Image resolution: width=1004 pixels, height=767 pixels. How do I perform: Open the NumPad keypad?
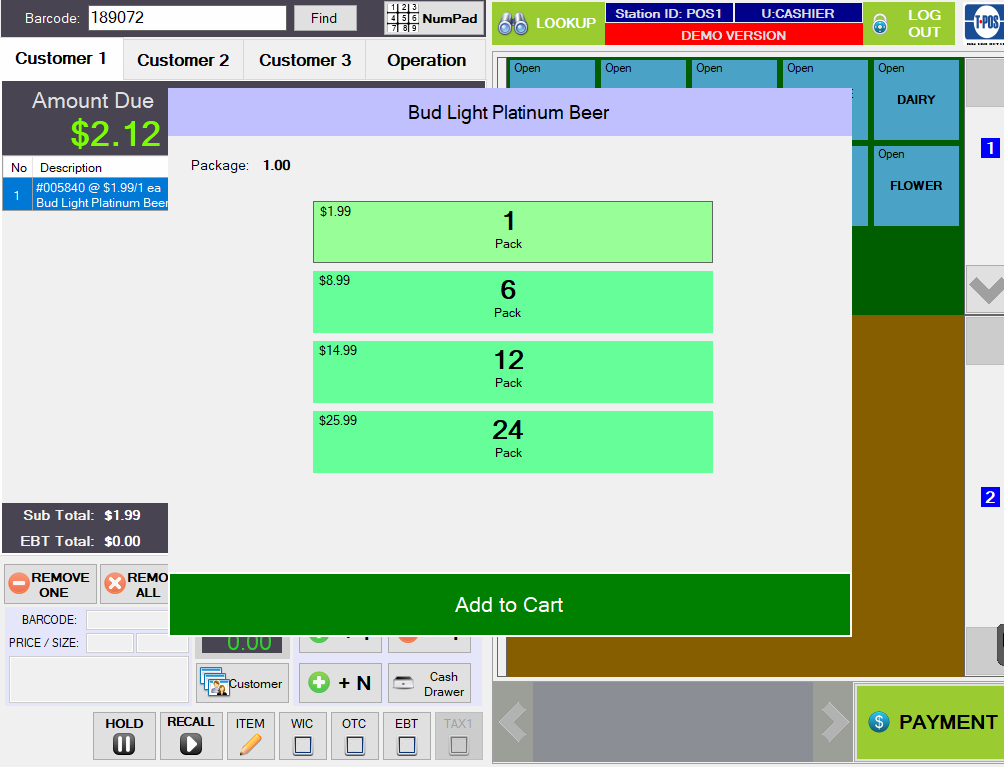tap(434, 18)
